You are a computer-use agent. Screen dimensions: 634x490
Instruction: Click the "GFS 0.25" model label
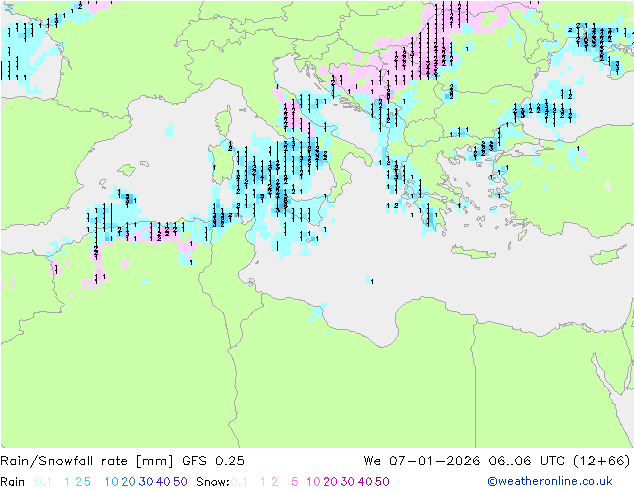point(213,461)
